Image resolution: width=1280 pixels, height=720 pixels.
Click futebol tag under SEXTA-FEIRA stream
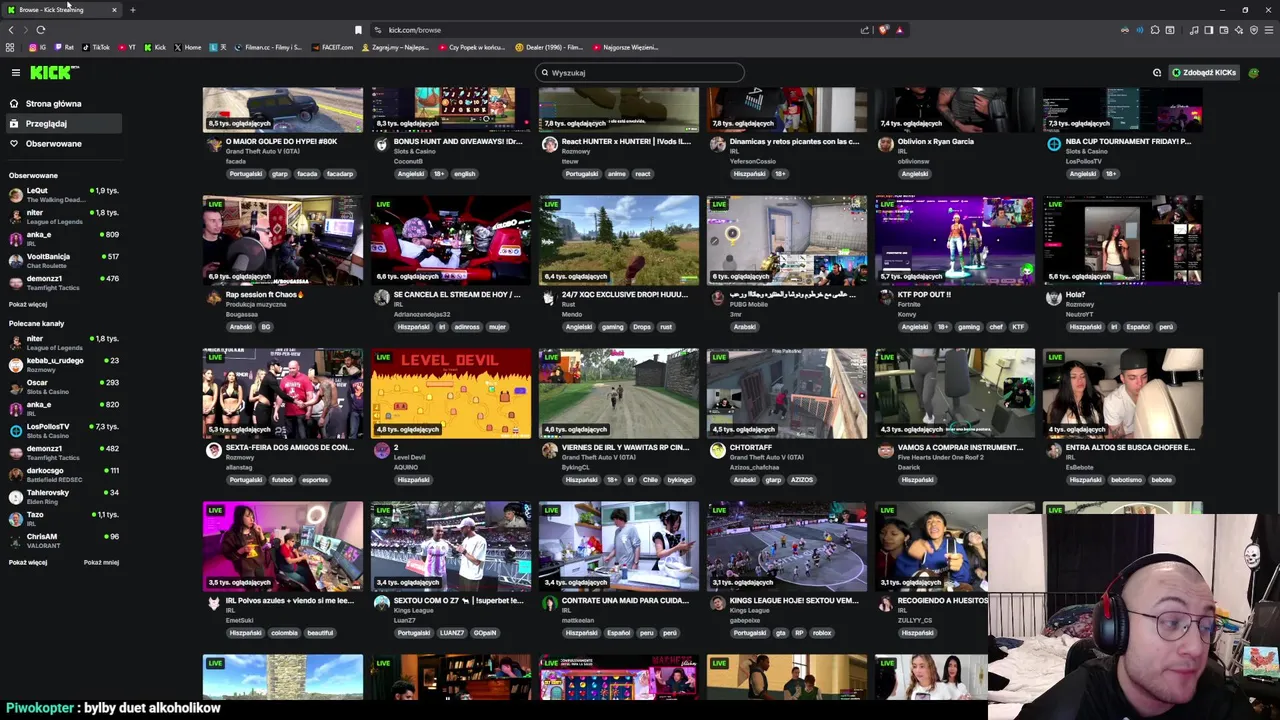coord(282,480)
